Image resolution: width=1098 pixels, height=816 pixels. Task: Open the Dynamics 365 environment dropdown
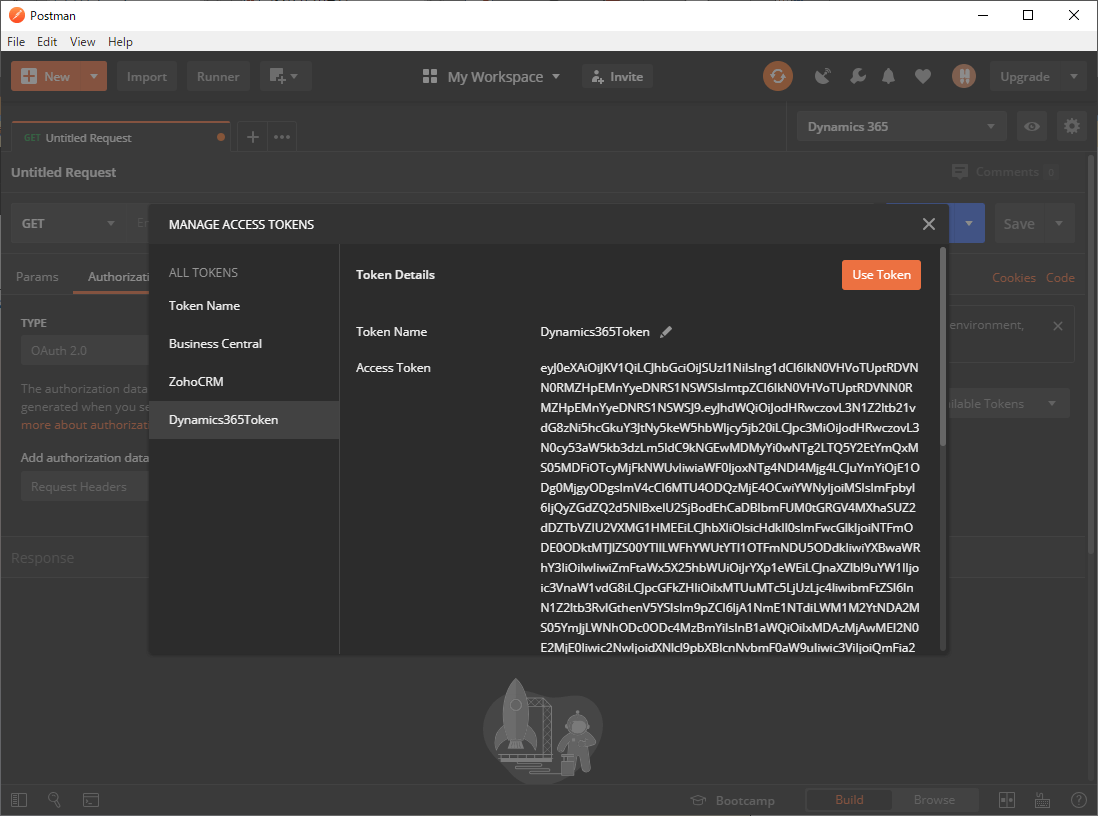pos(901,127)
